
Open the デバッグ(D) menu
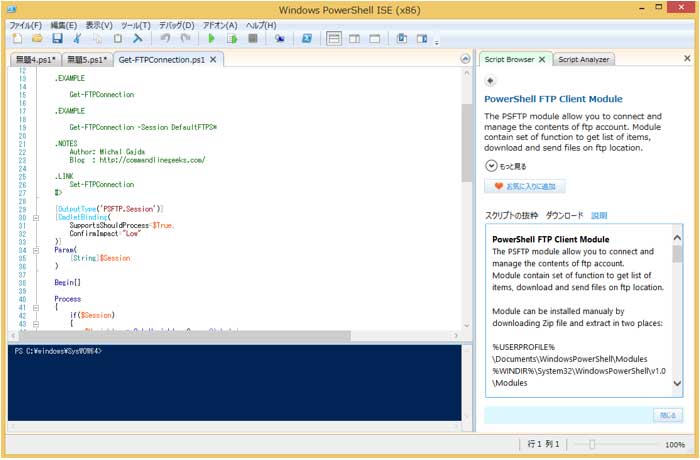[177, 25]
